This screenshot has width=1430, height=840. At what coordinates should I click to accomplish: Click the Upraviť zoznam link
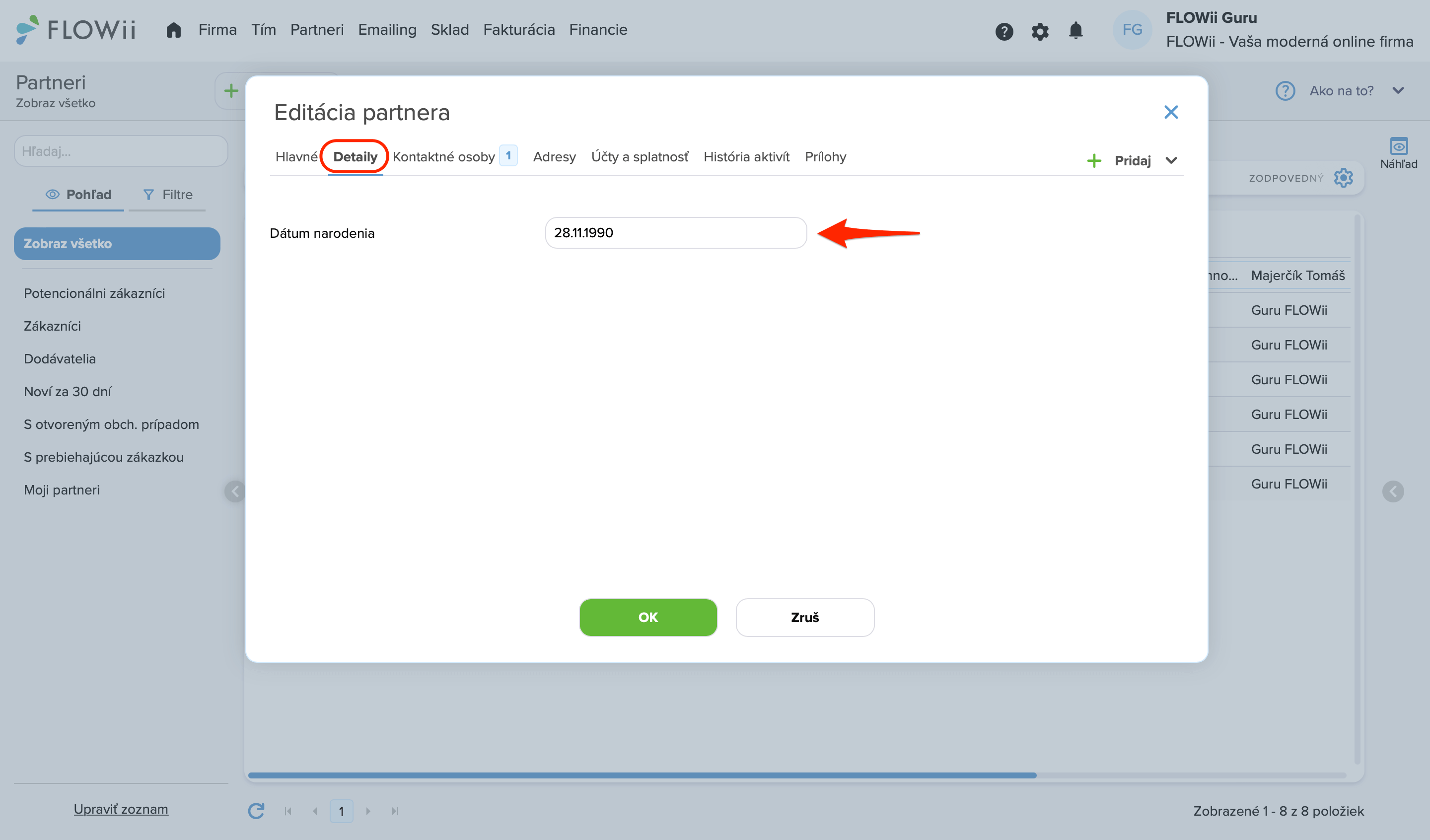click(121, 809)
